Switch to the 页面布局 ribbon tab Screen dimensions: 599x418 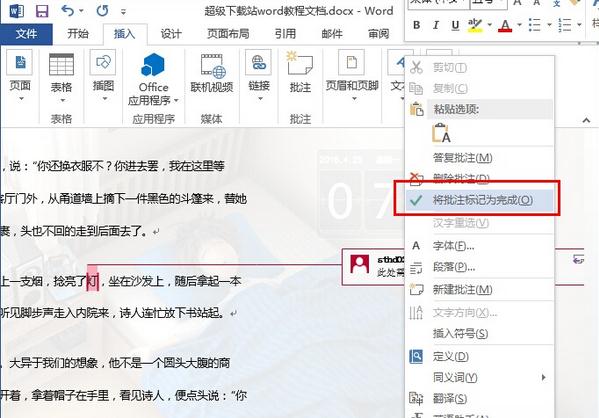[x=228, y=34]
